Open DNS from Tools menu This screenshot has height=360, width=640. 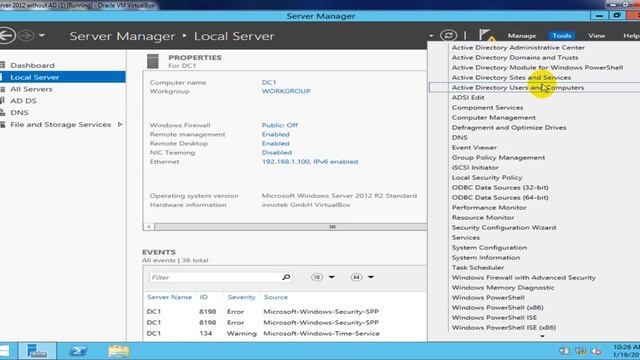point(460,138)
